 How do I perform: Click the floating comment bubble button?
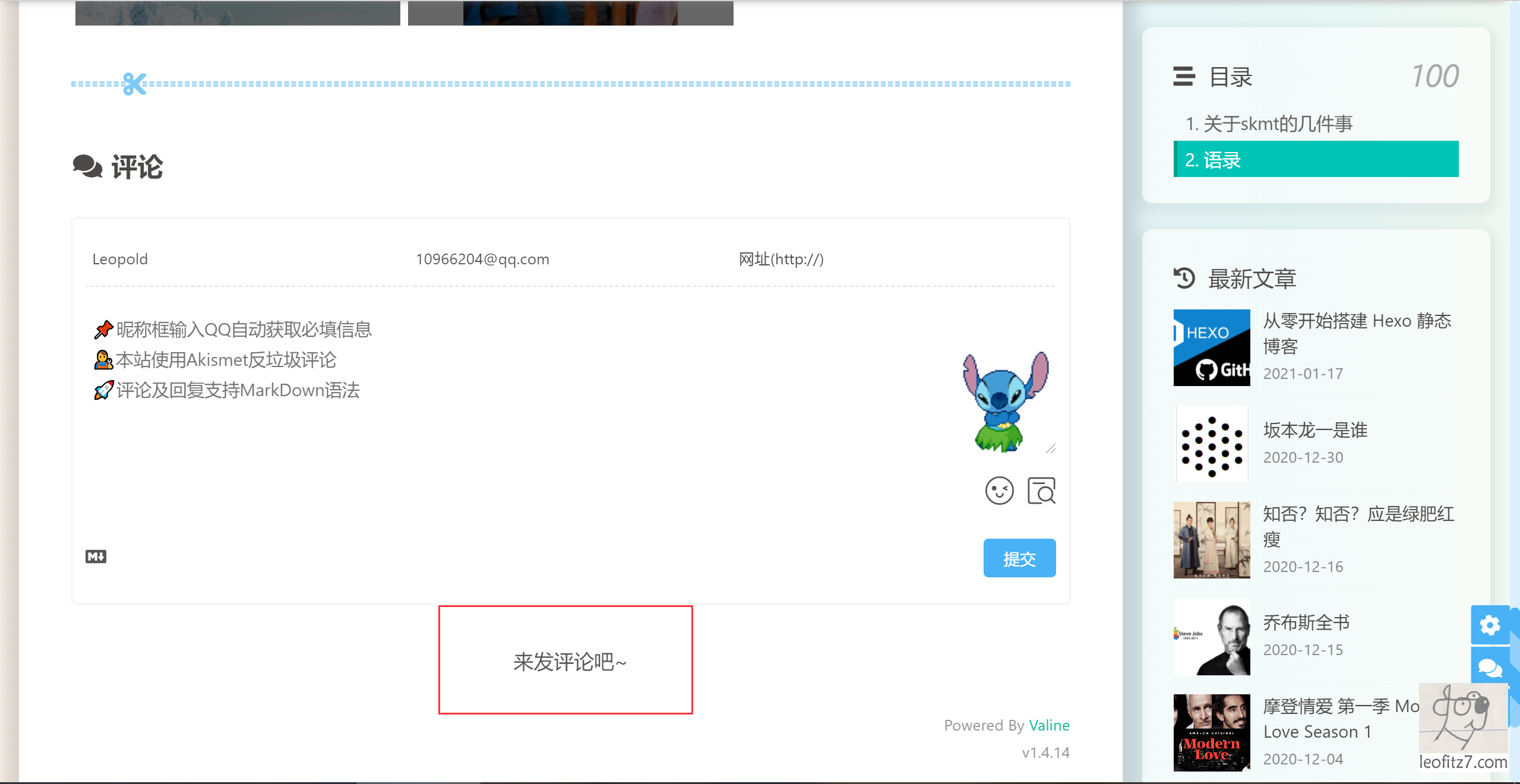[x=1490, y=668]
